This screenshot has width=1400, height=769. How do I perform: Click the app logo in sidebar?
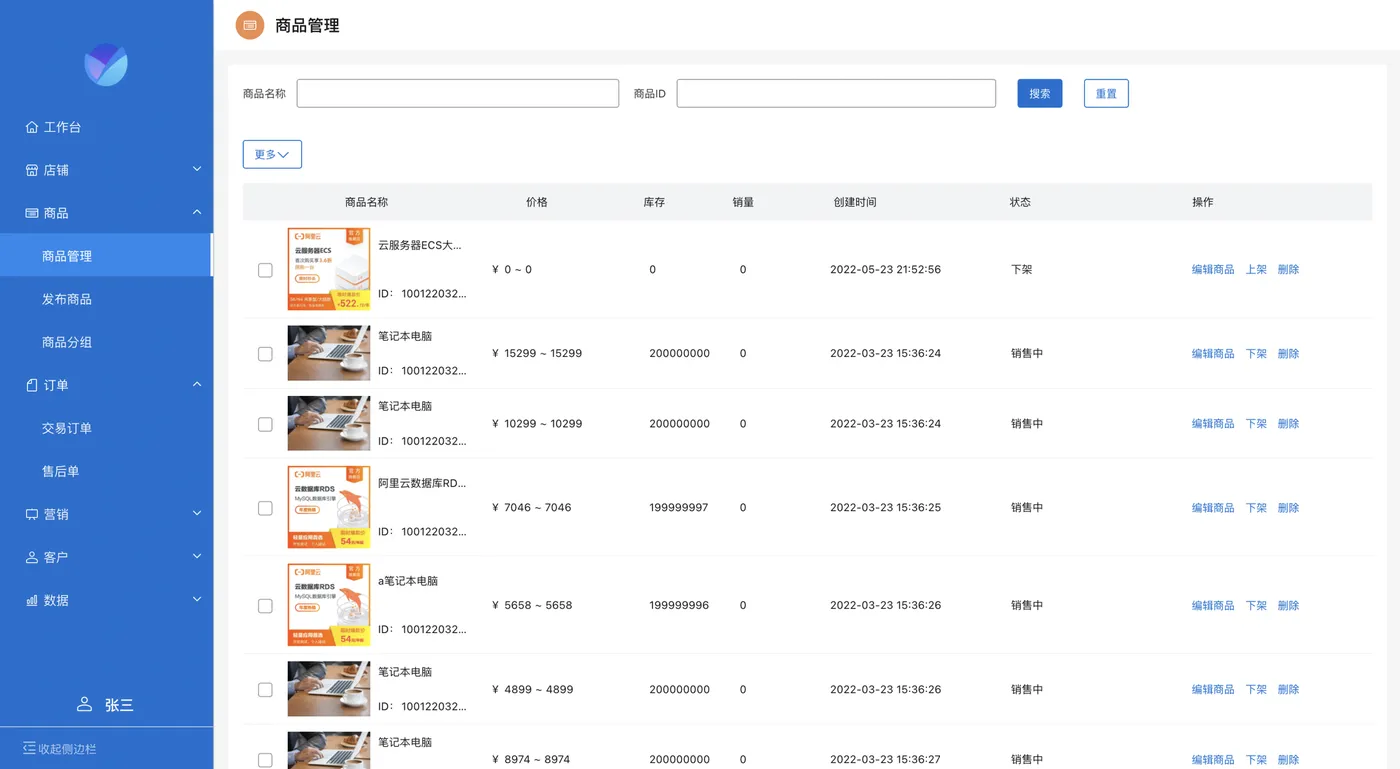point(106,65)
